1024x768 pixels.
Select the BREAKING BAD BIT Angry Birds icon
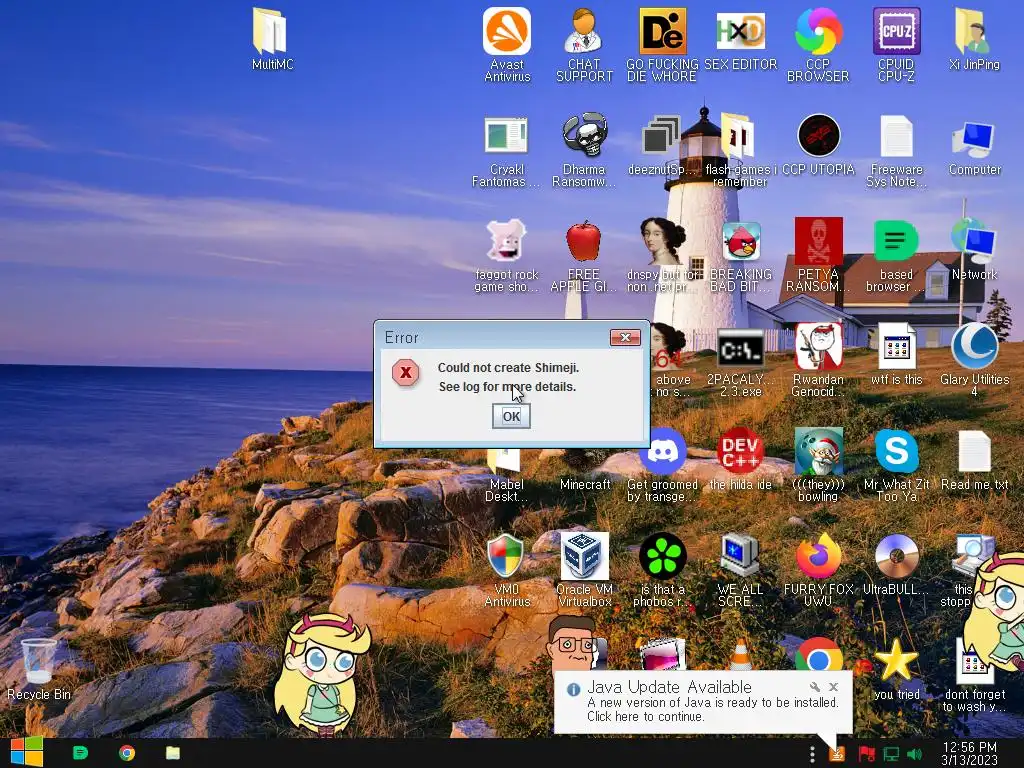(x=741, y=241)
